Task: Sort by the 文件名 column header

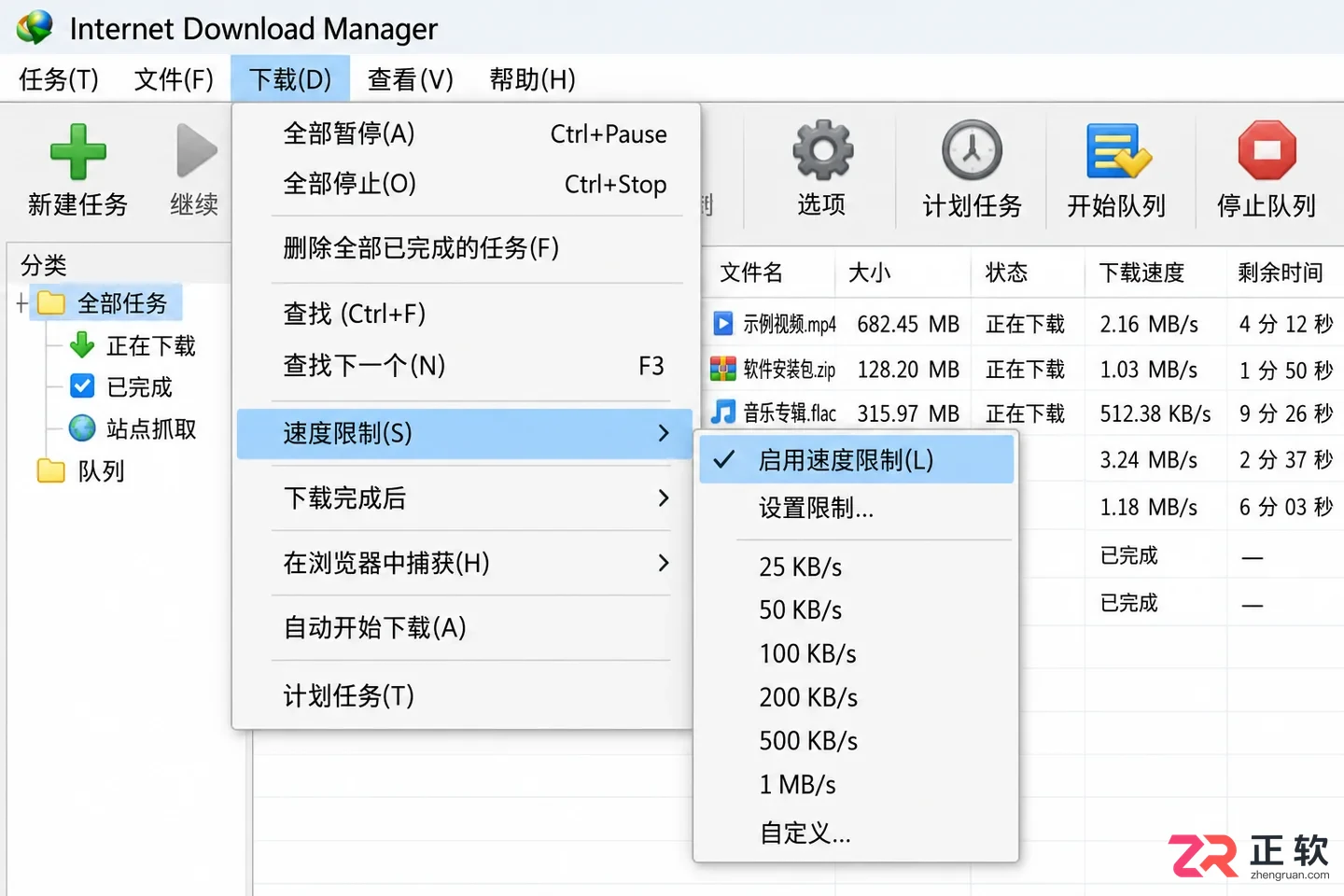Action: click(x=751, y=273)
